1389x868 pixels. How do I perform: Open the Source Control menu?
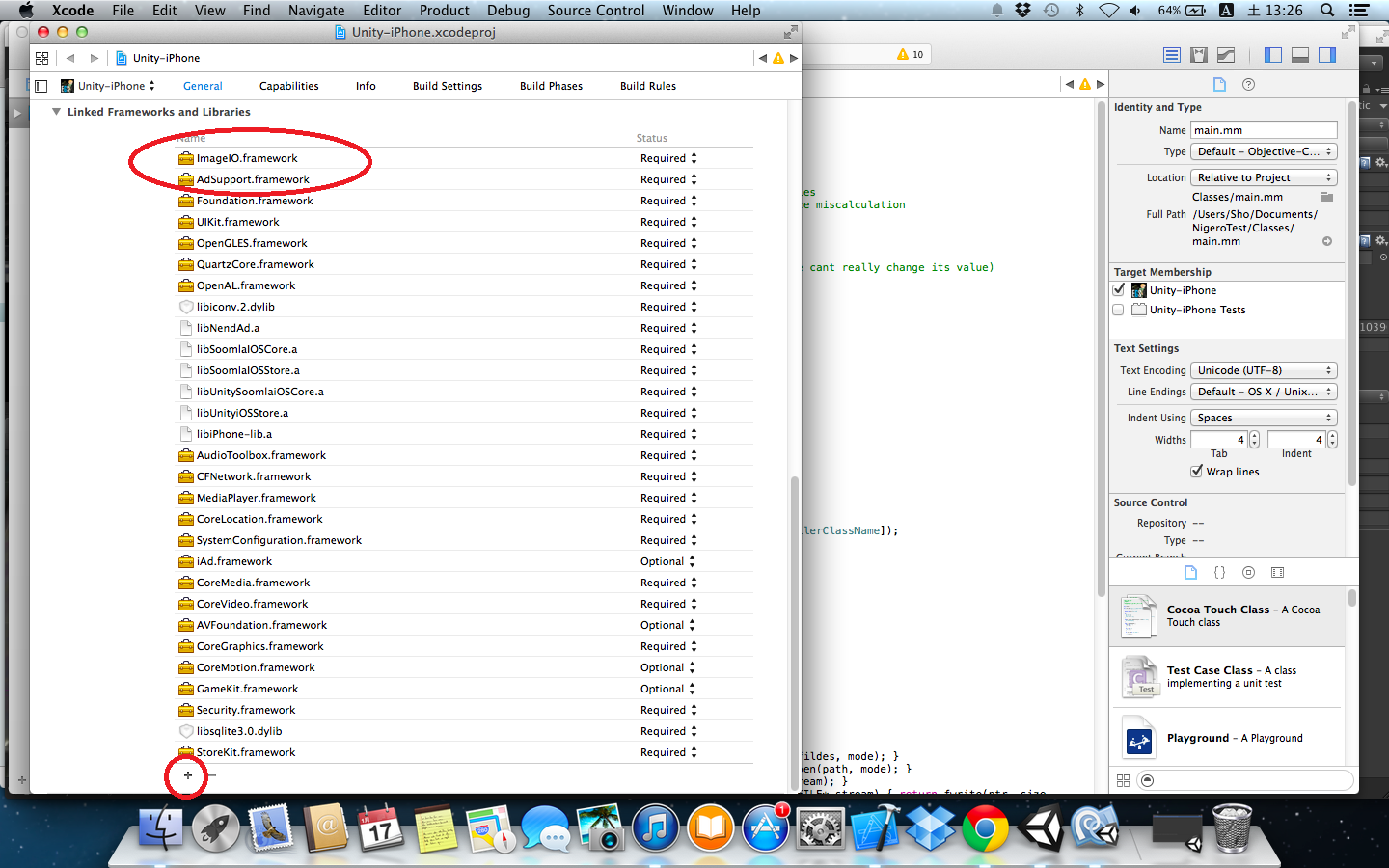click(595, 10)
